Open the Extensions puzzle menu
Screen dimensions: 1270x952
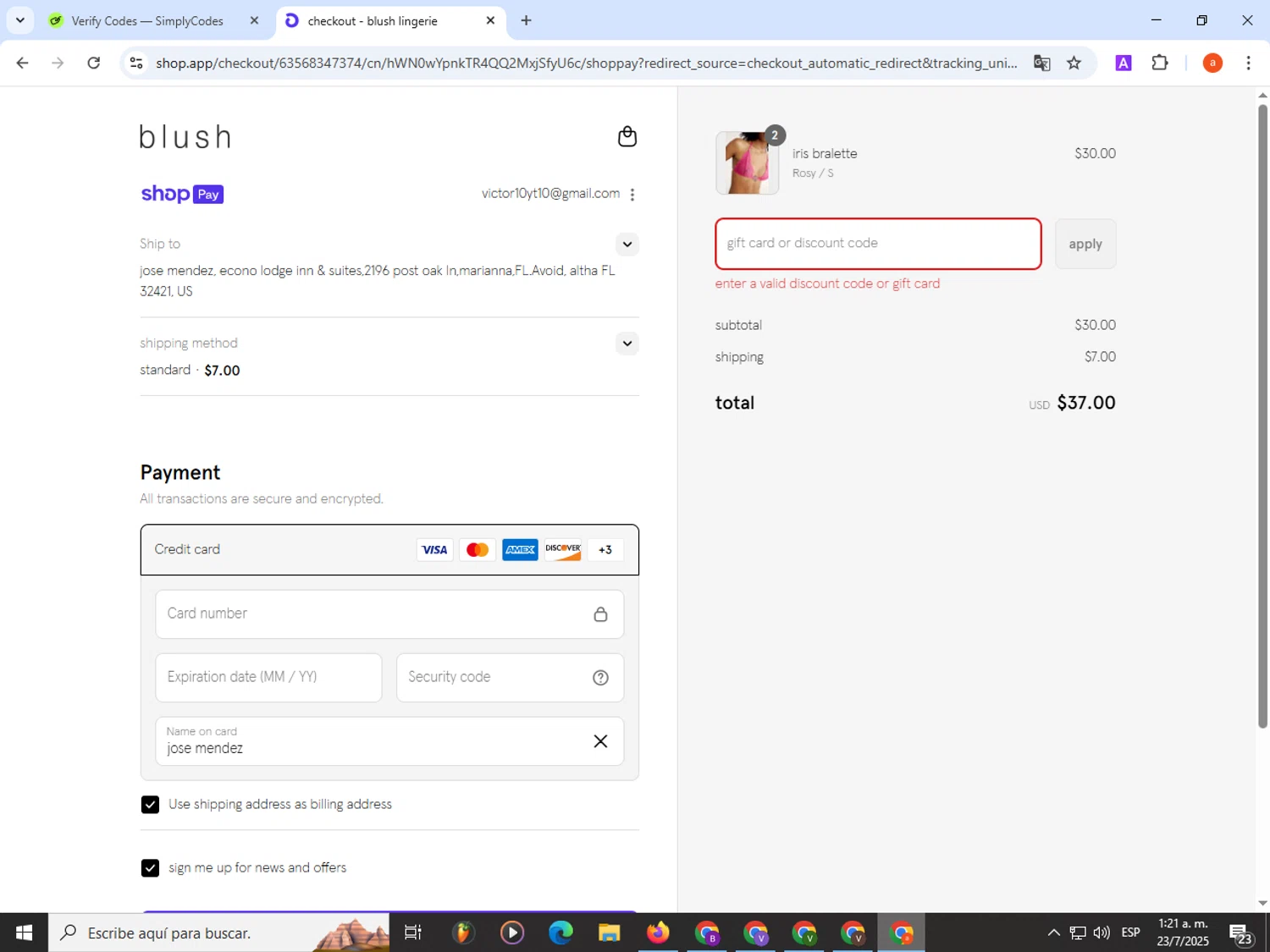click(x=1160, y=63)
